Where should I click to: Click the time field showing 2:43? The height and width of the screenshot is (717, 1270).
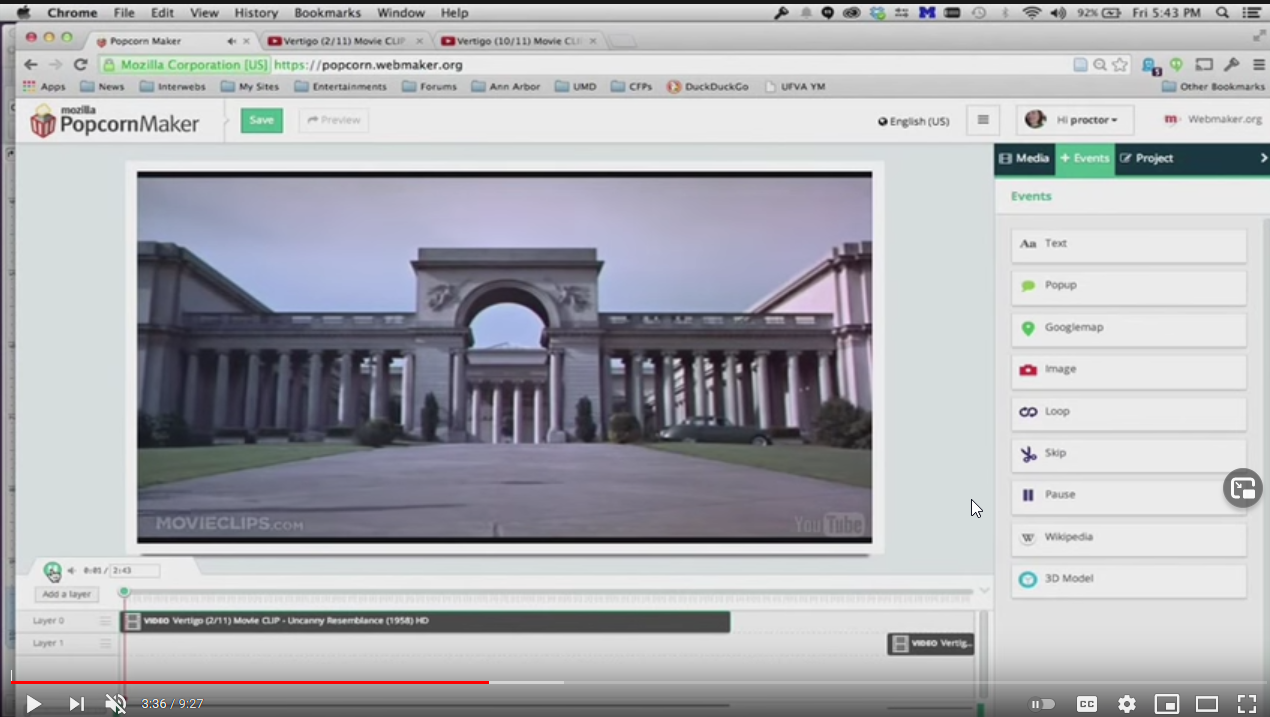135,571
